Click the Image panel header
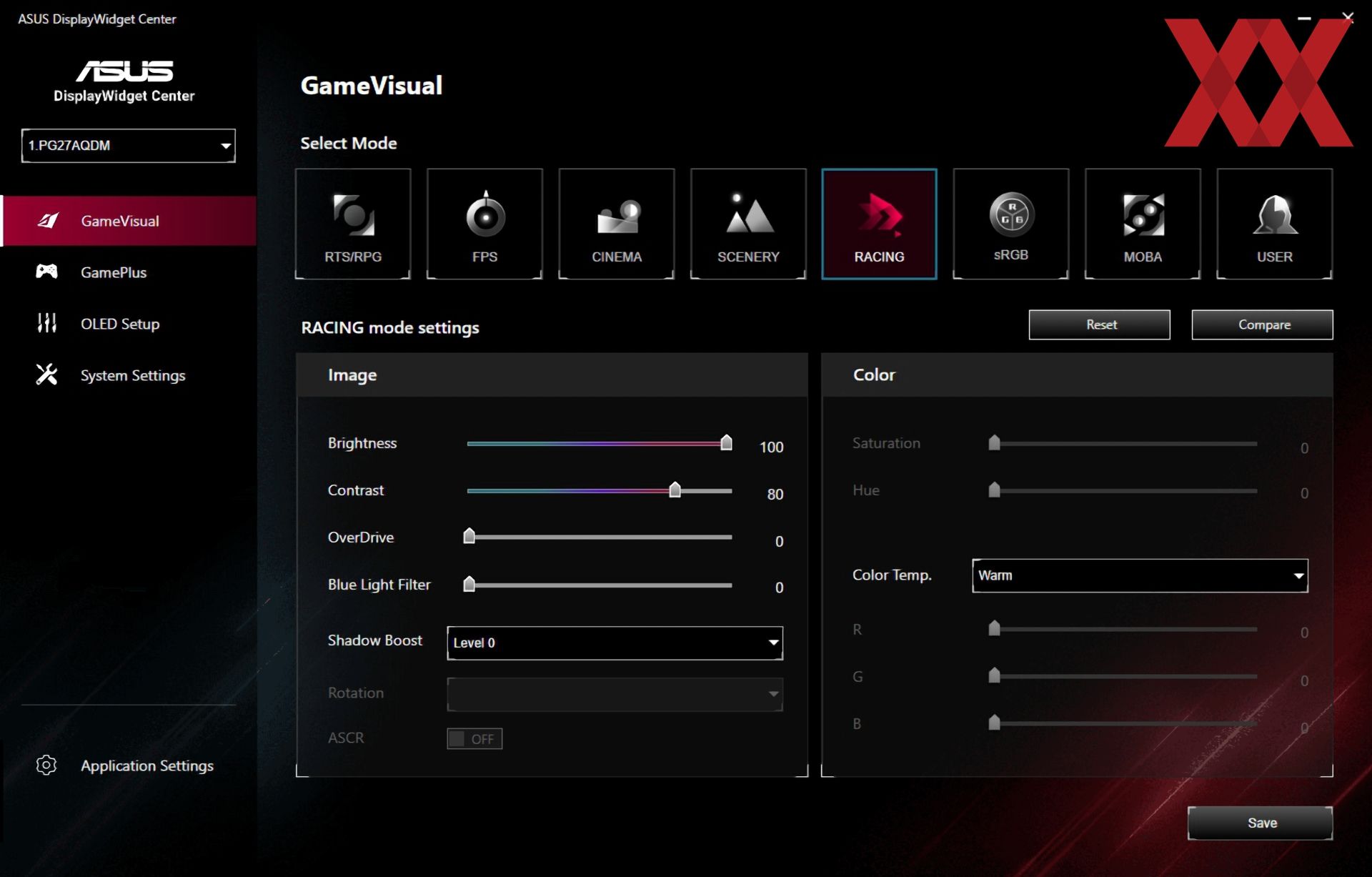The height and width of the screenshot is (877, 1372). (552, 375)
